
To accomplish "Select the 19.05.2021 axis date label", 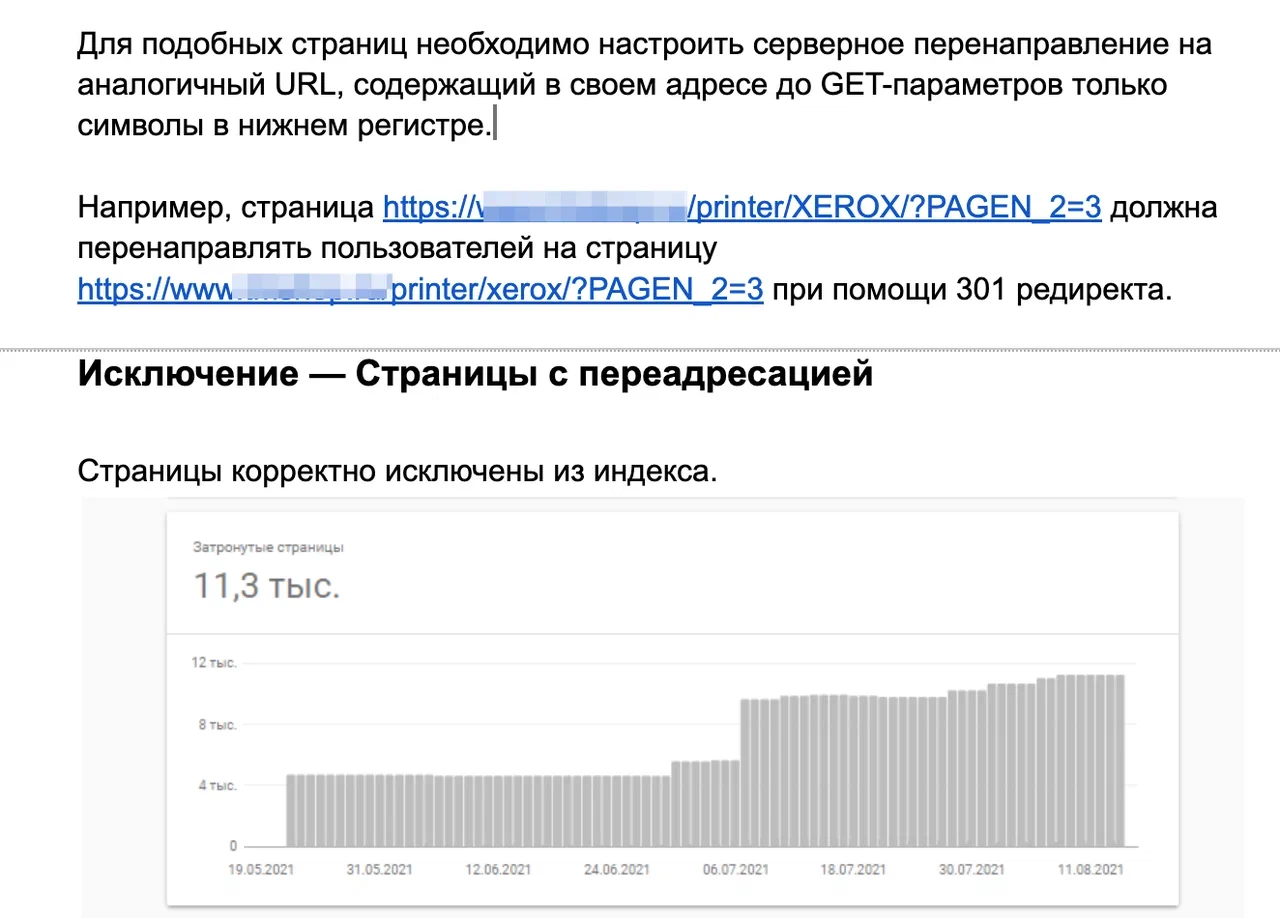I will (x=262, y=869).
